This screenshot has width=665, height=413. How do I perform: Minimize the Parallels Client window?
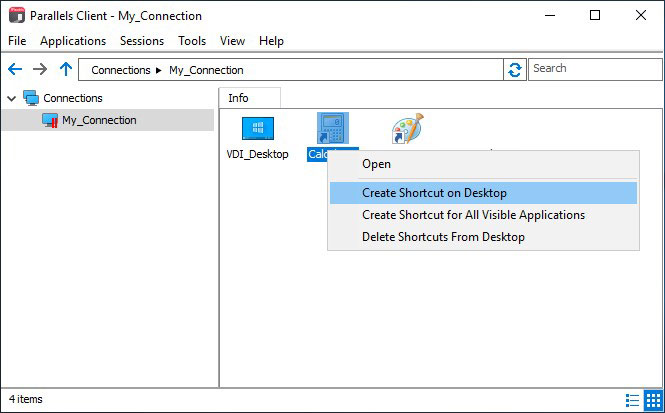[550, 16]
